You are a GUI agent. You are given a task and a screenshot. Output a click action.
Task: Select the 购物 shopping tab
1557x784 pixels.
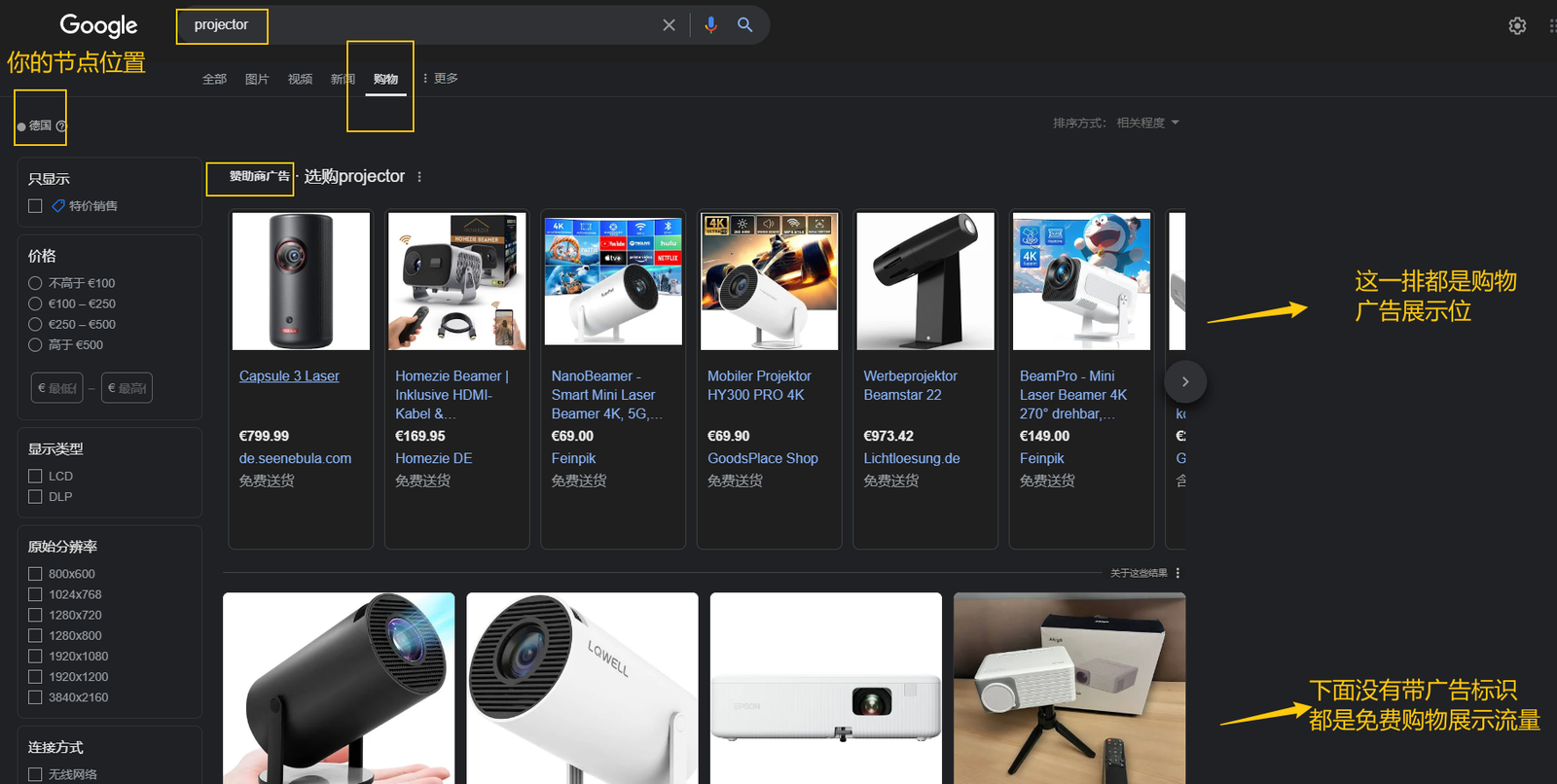coord(385,79)
